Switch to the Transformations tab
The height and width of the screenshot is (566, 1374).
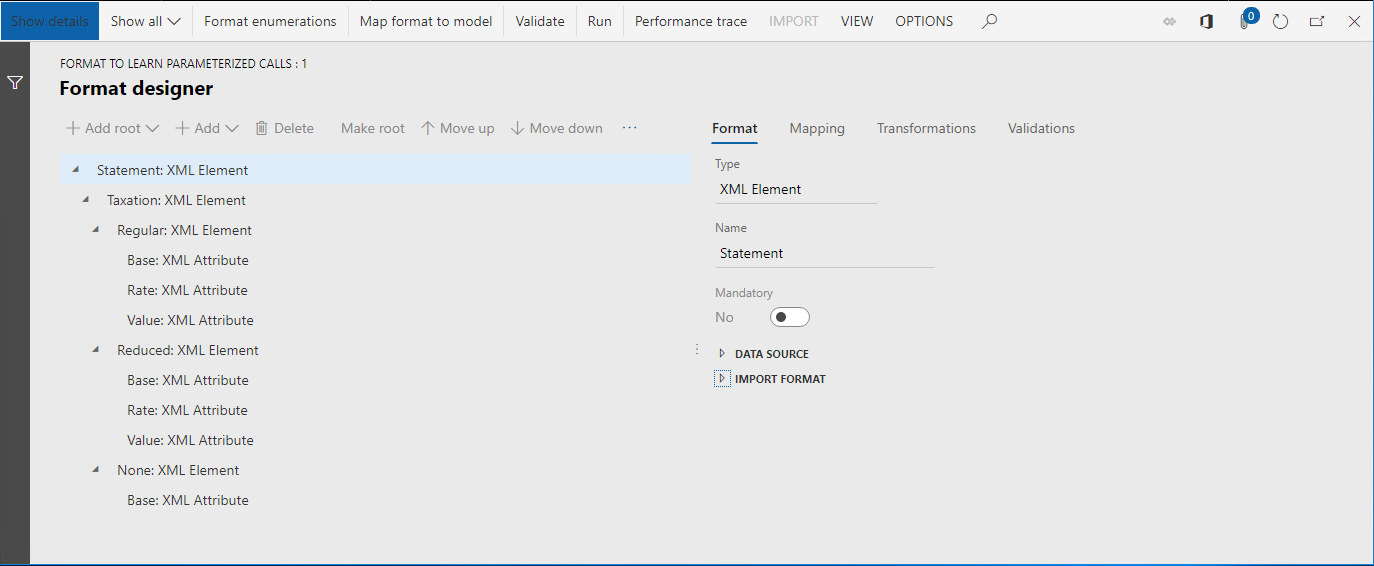[x=926, y=128]
